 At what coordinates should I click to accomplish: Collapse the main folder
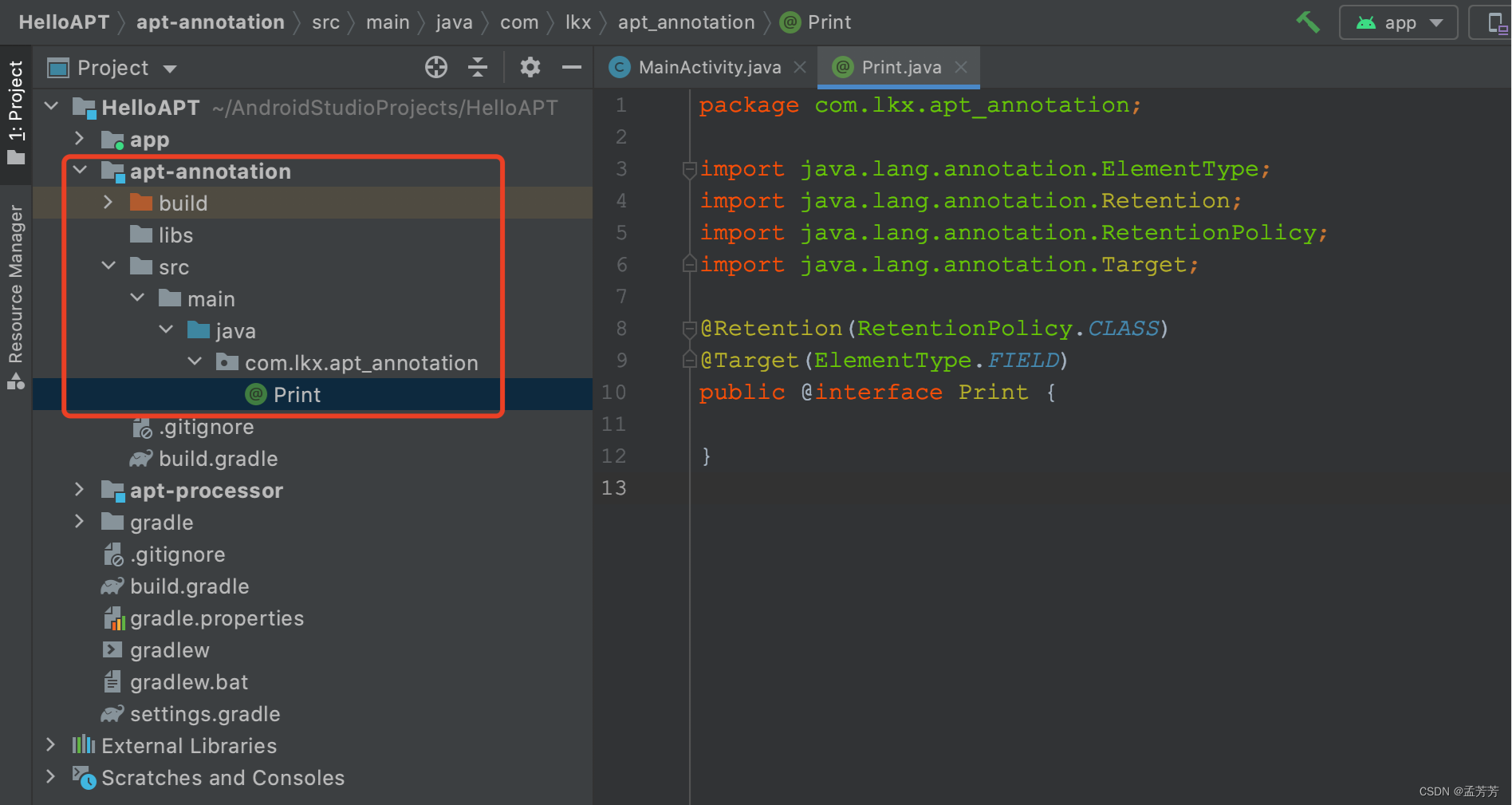(x=137, y=298)
